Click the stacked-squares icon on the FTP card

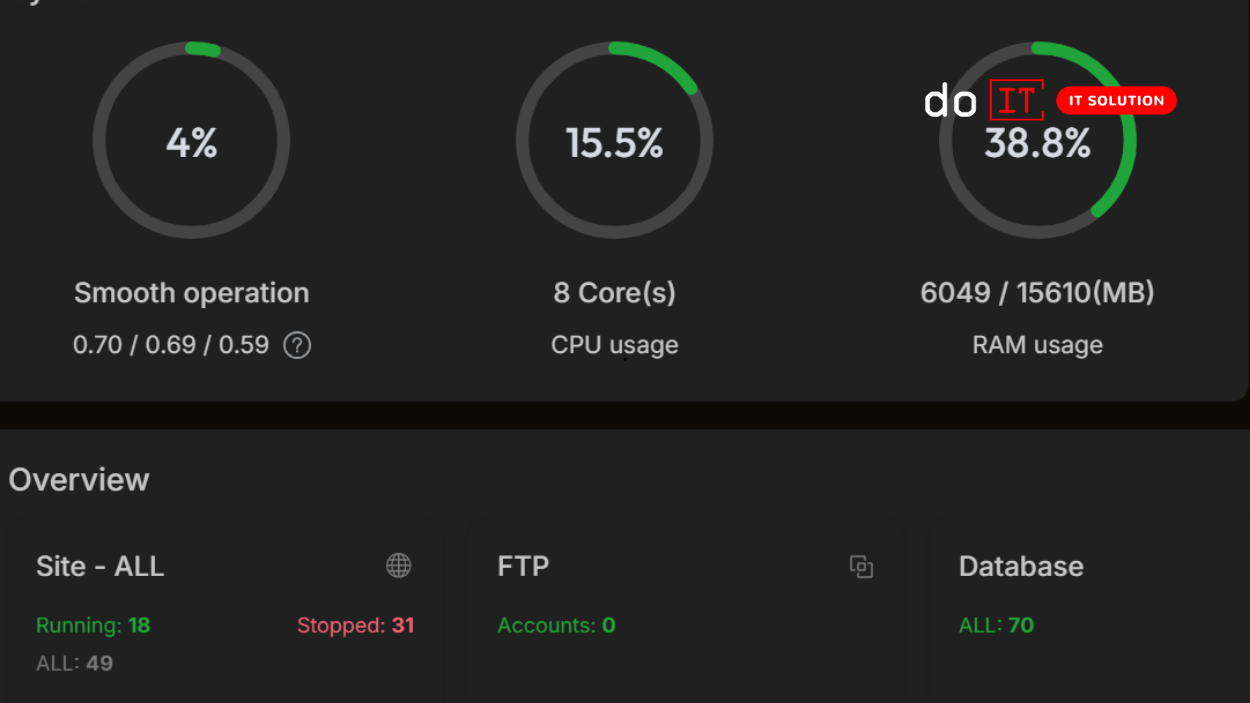tap(861, 566)
